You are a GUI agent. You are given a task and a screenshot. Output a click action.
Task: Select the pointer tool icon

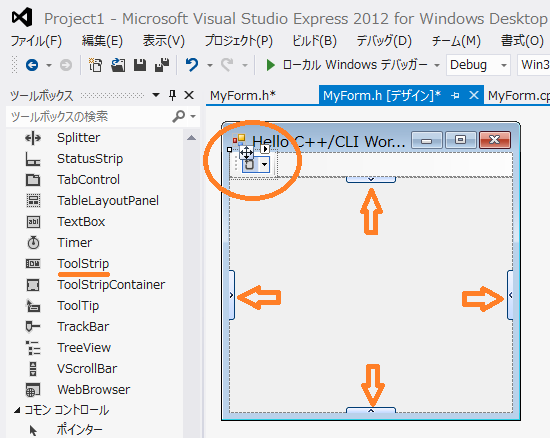coord(33,430)
